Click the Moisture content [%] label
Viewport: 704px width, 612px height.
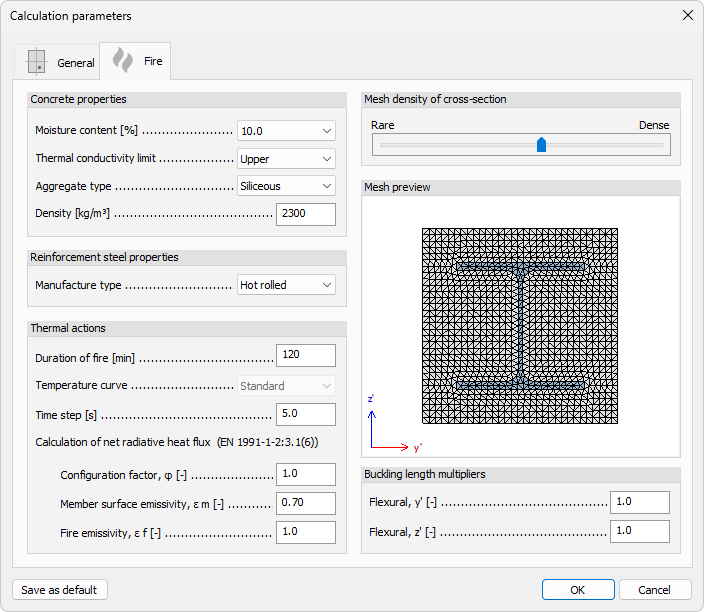[87, 131]
